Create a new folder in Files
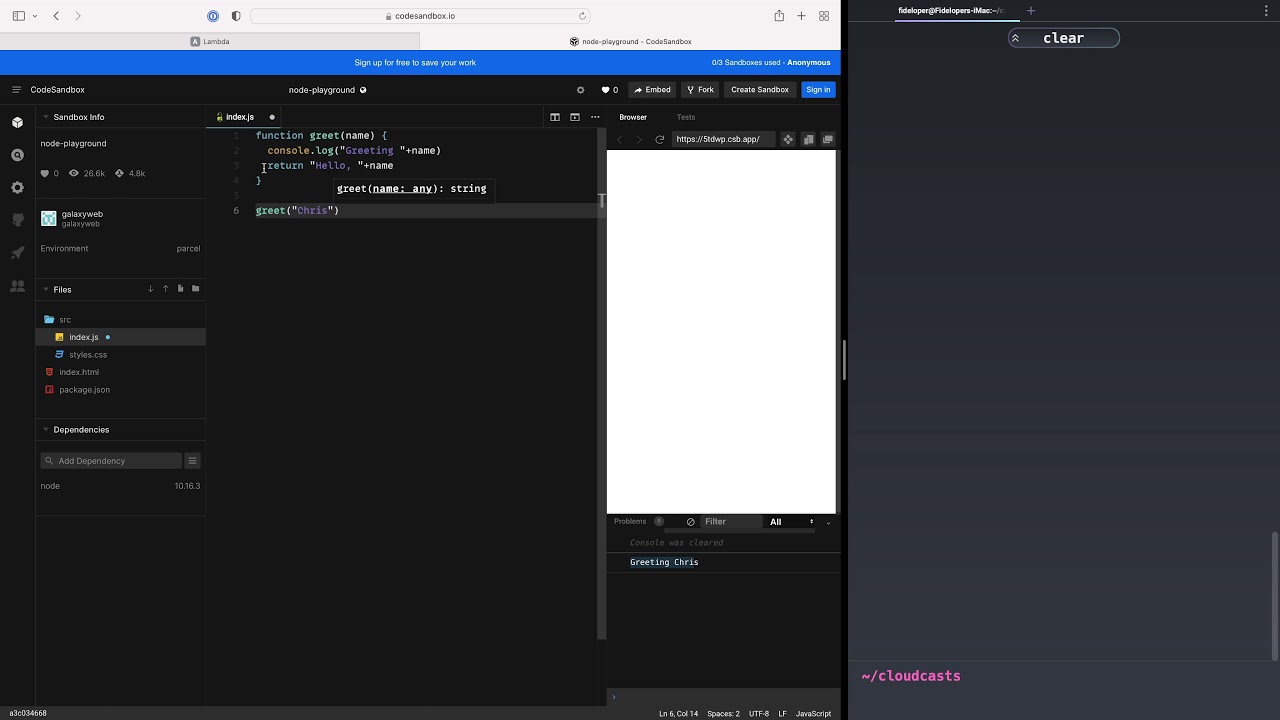Screen dimensions: 1280x720 click(195, 289)
